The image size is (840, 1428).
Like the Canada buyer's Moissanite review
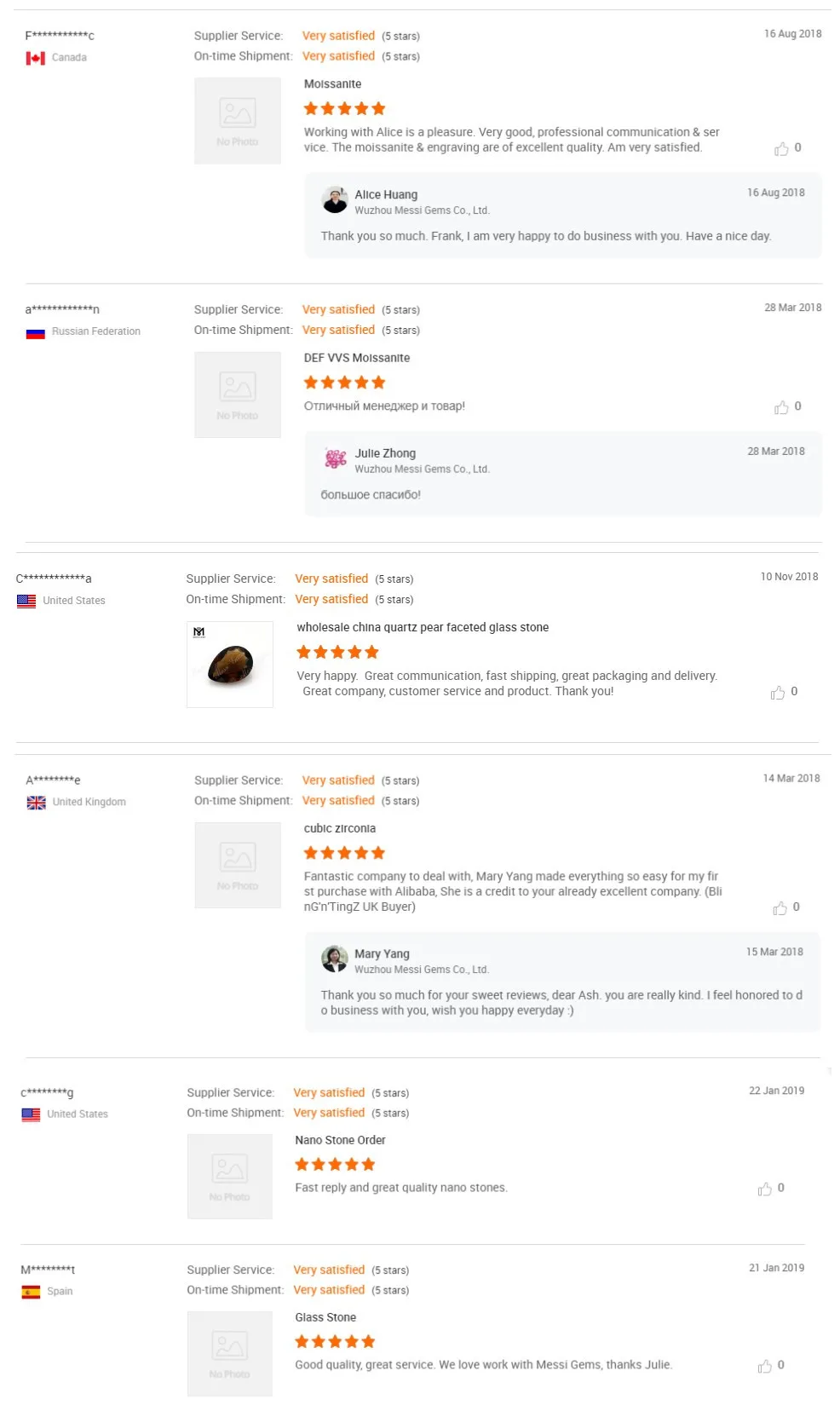[781, 149]
